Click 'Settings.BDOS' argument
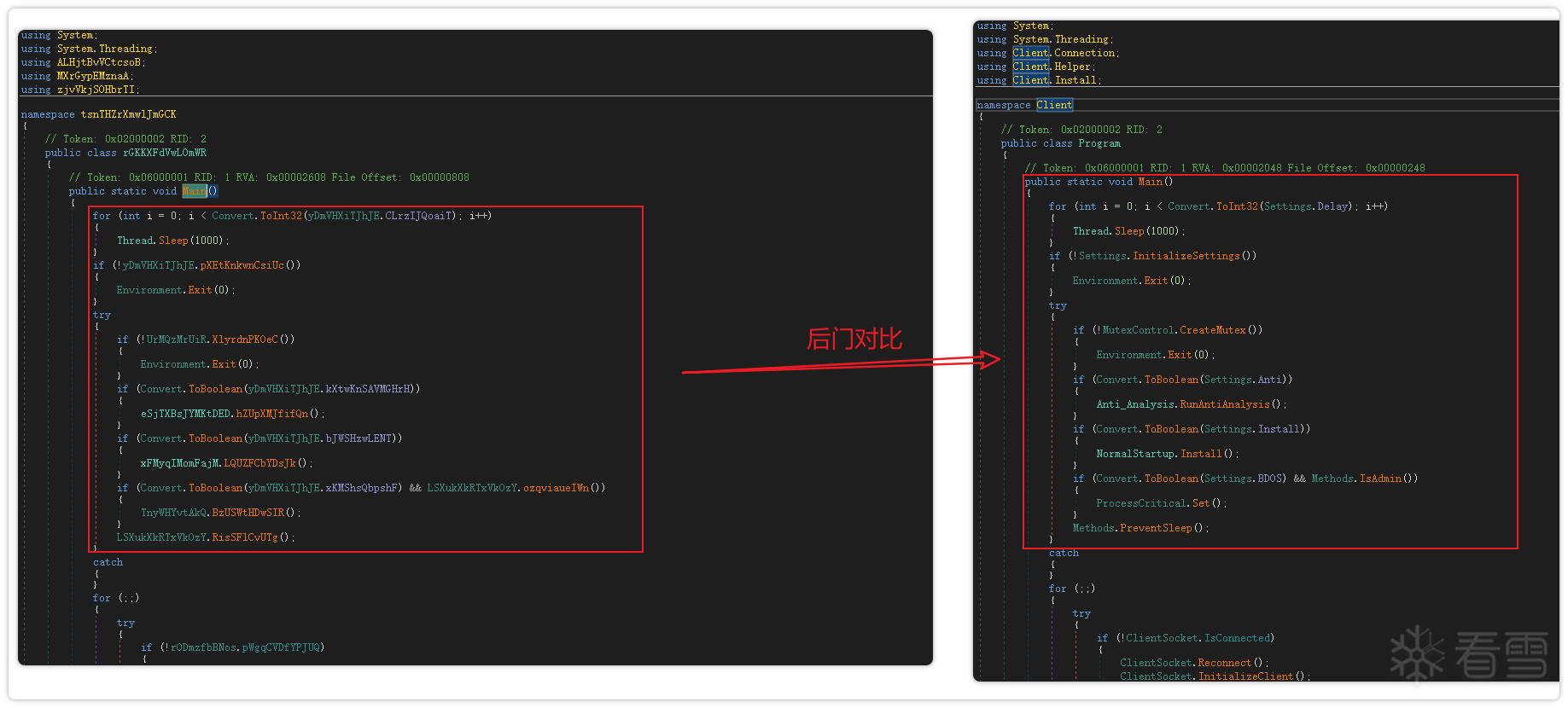This screenshot has height=708, width=1568. tap(1244, 479)
